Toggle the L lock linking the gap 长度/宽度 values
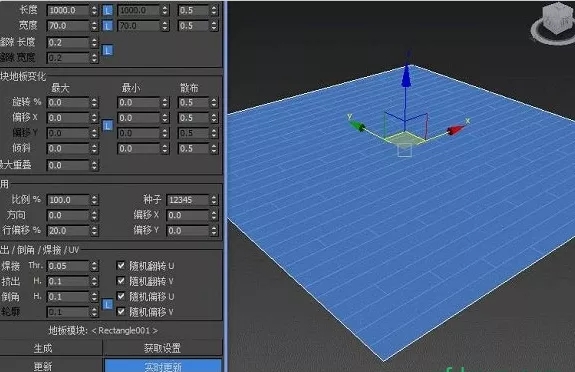Viewport: 575px width, 372px height. click(x=107, y=50)
